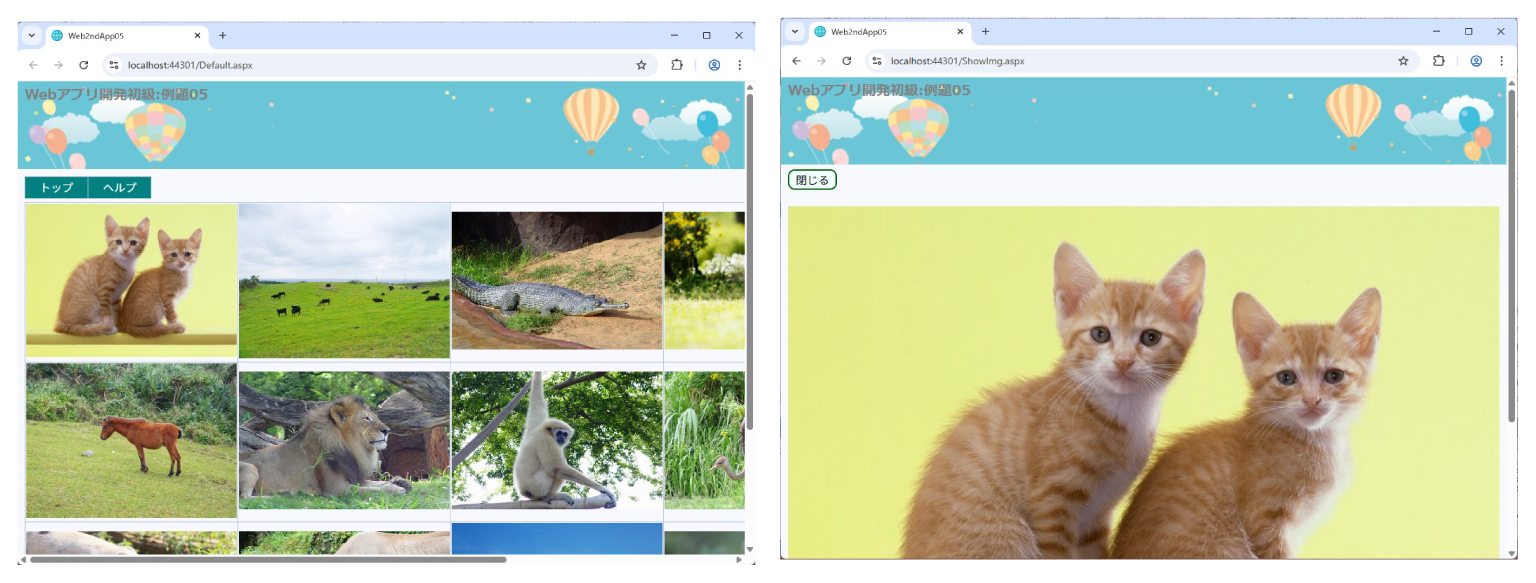Screen dimensions: 1536x583
Task: Open the Chrome extensions puzzle icon
Action: click(x=677, y=64)
